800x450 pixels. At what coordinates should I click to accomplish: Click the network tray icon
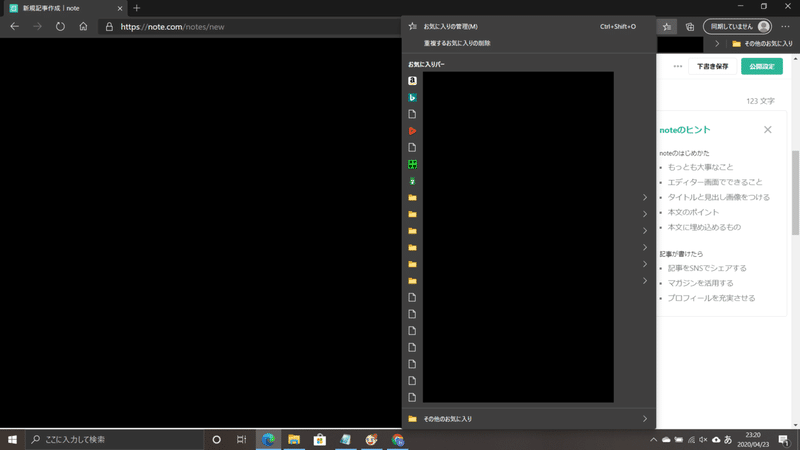click(x=691, y=440)
